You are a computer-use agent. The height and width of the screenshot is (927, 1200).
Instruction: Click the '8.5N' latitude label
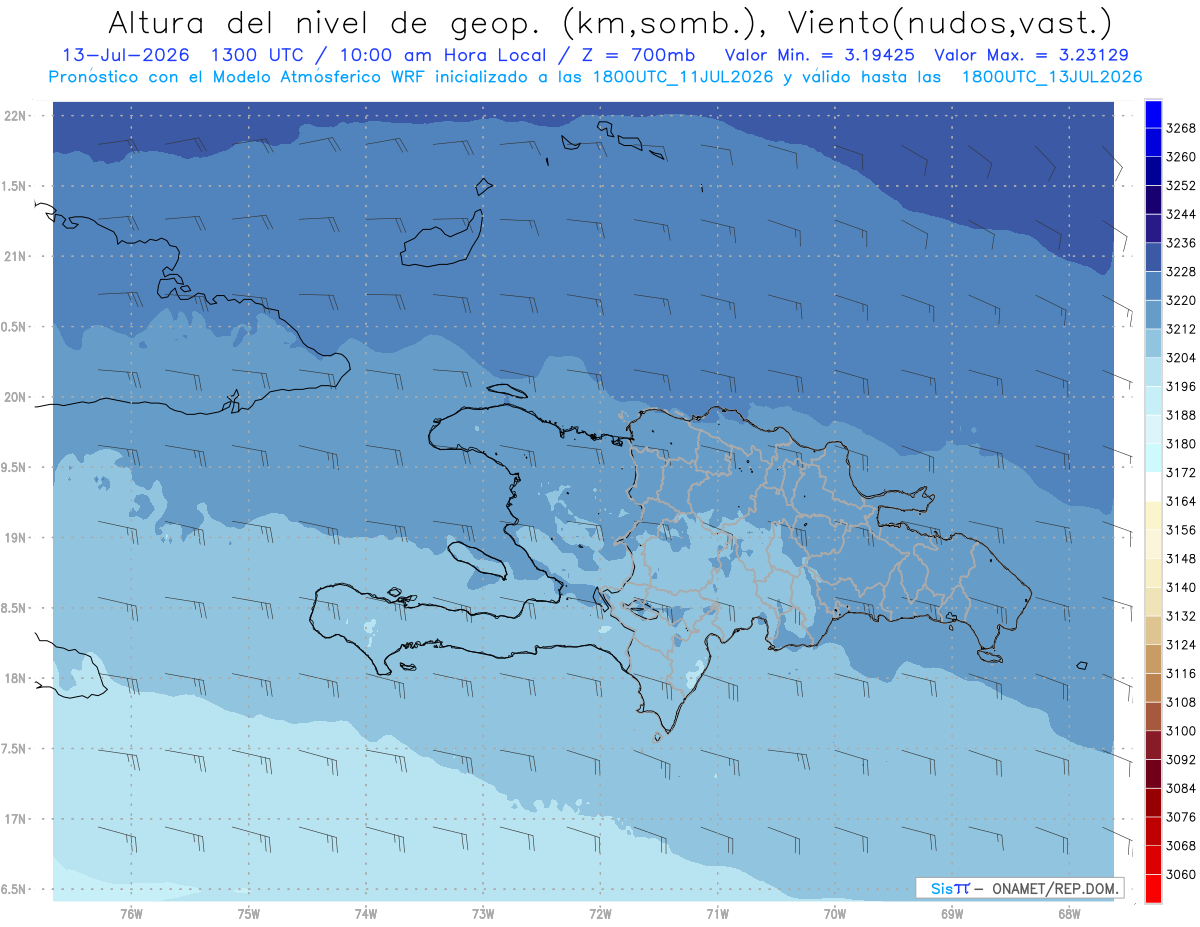pos(14,608)
